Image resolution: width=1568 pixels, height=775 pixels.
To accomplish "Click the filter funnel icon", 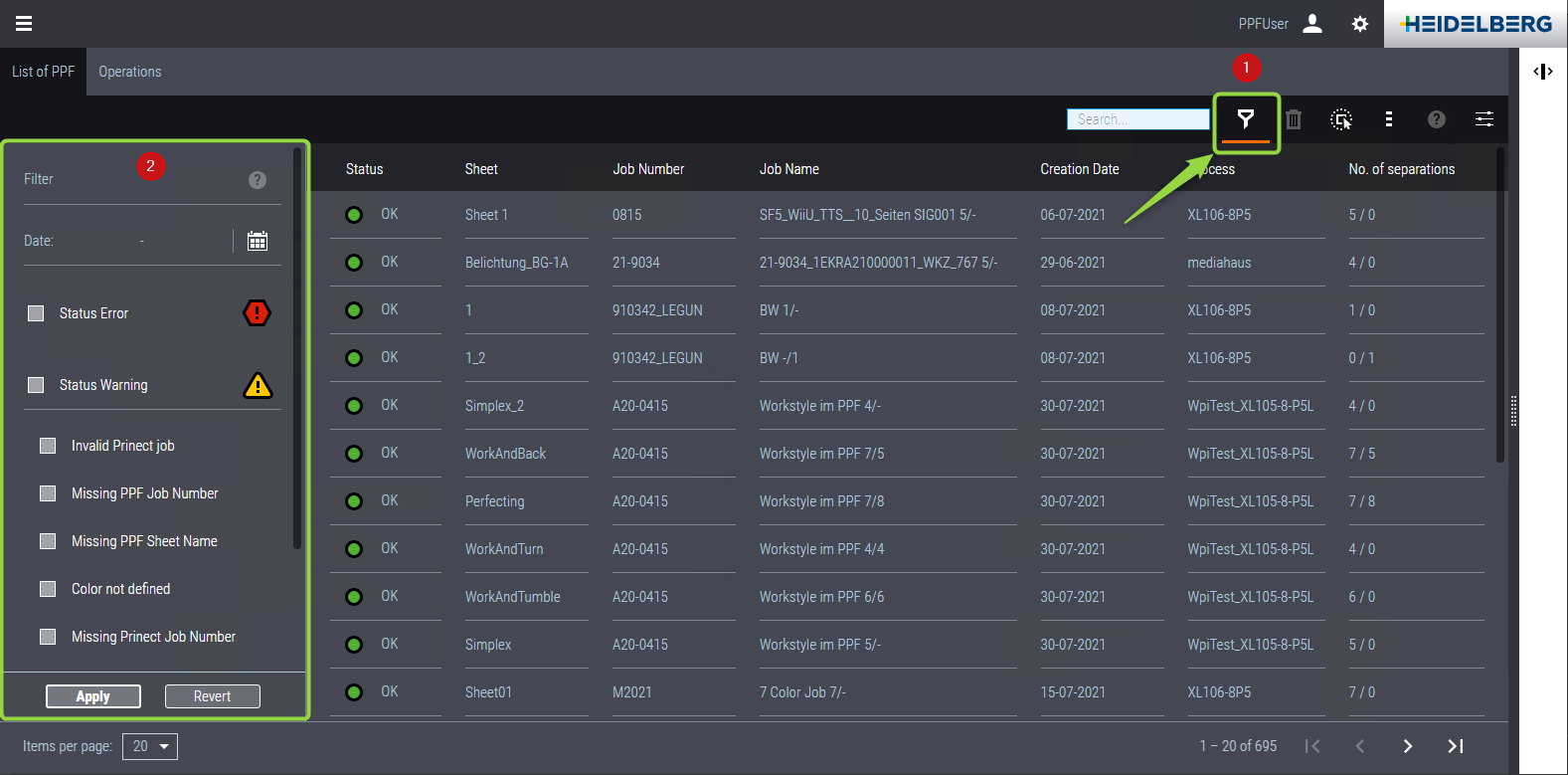I will [1245, 119].
